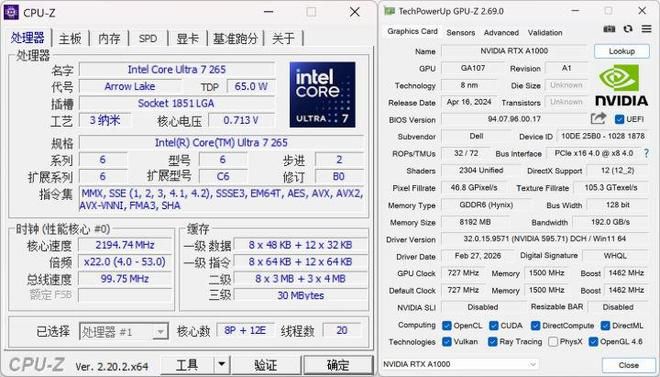Click the NVIDIA logo in GPU-Z

(621, 84)
